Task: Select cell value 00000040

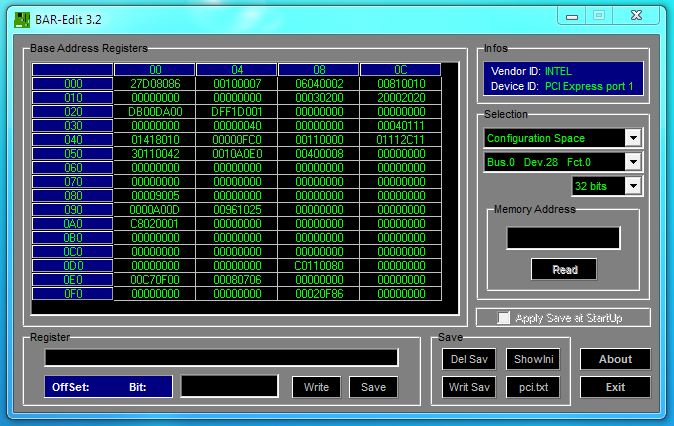Action: 236,126
